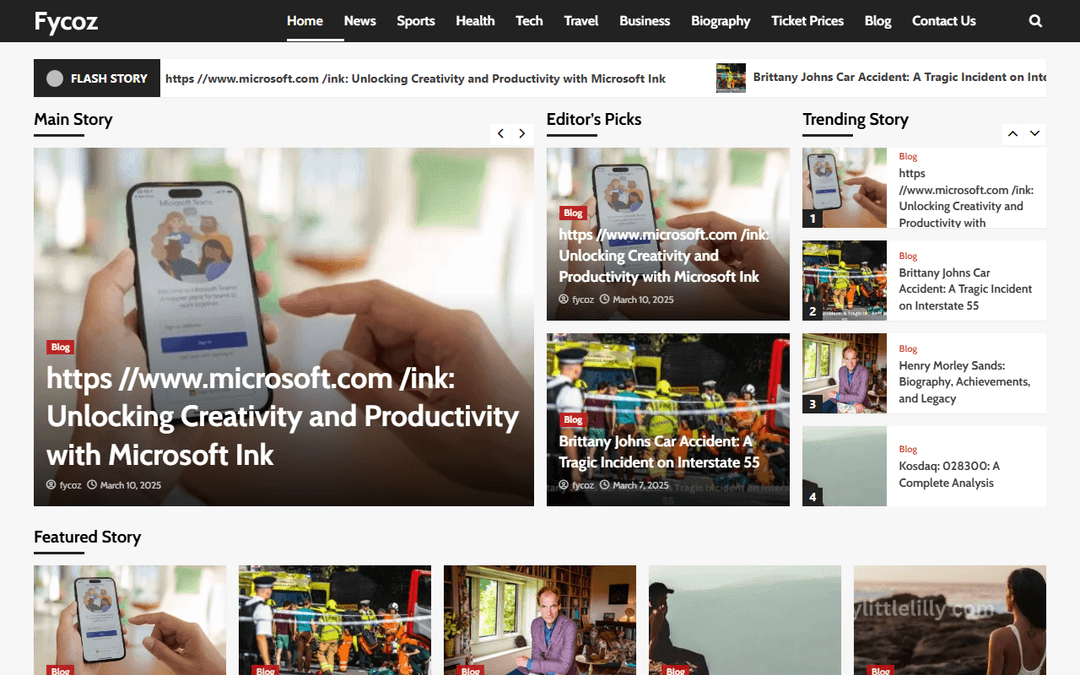Open Featured Story man in library thumbnail
The image size is (1080, 675).
[540, 620]
